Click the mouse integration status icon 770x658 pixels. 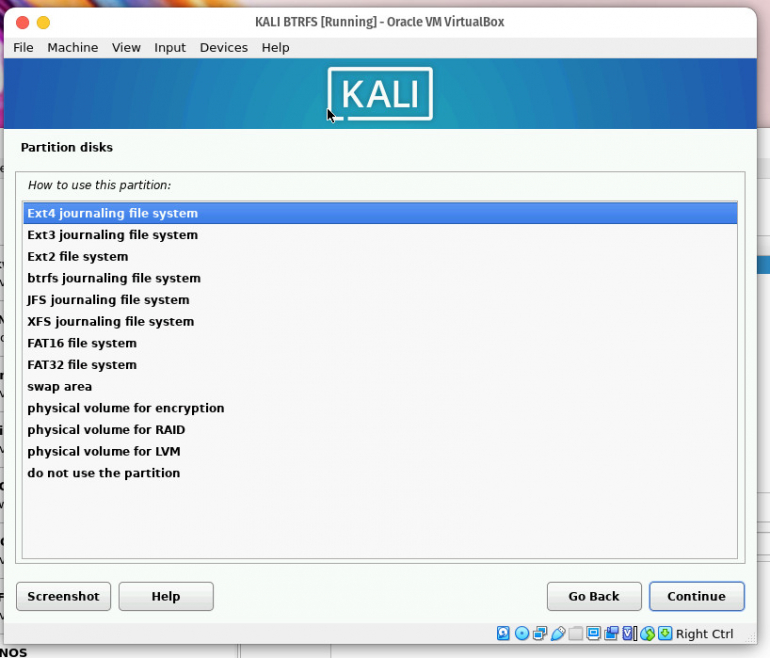pos(648,633)
